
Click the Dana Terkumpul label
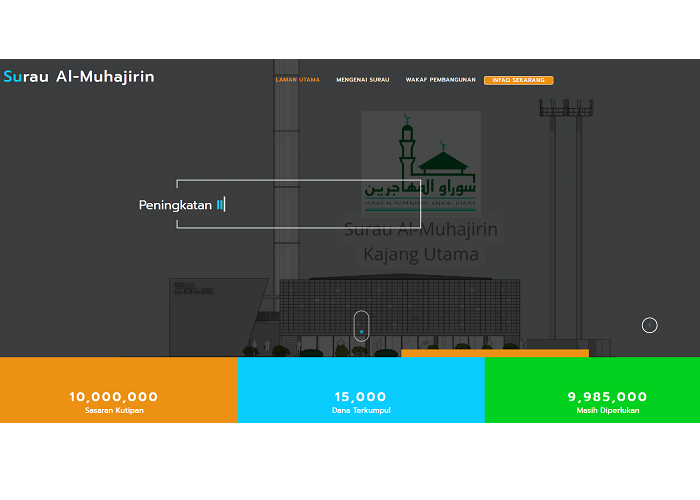point(360,411)
